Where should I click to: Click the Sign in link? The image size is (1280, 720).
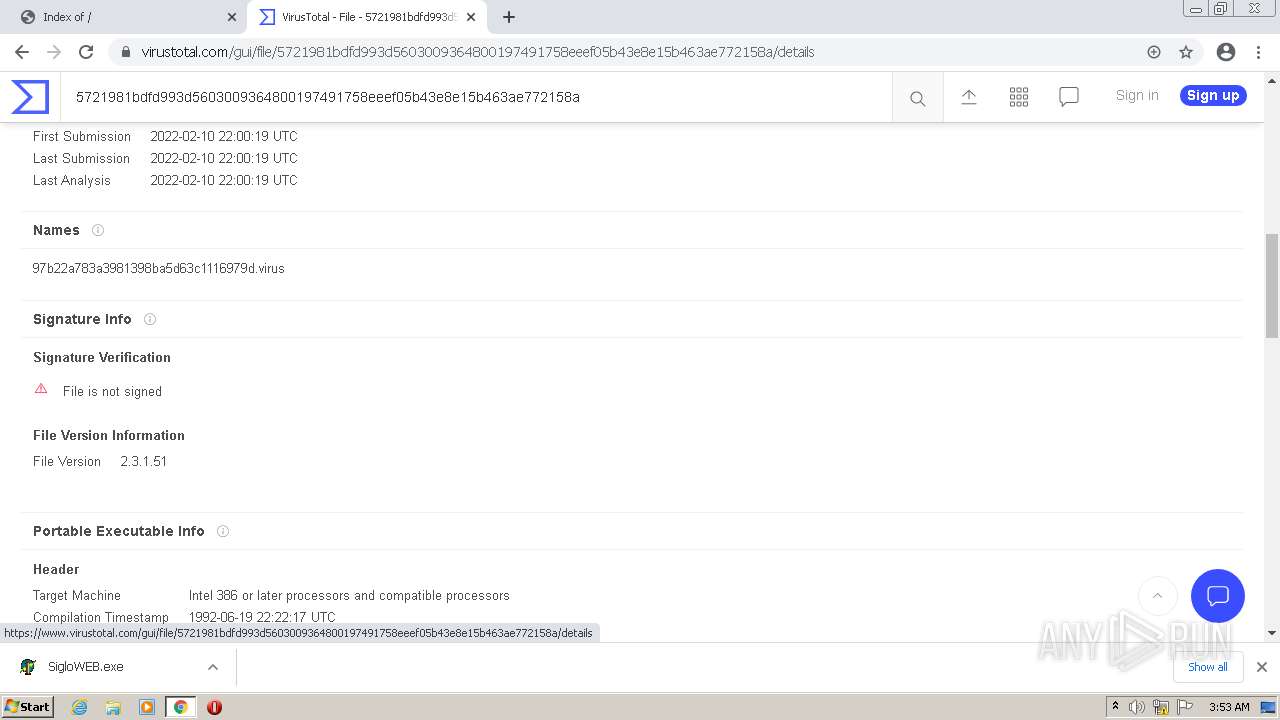click(1137, 95)
